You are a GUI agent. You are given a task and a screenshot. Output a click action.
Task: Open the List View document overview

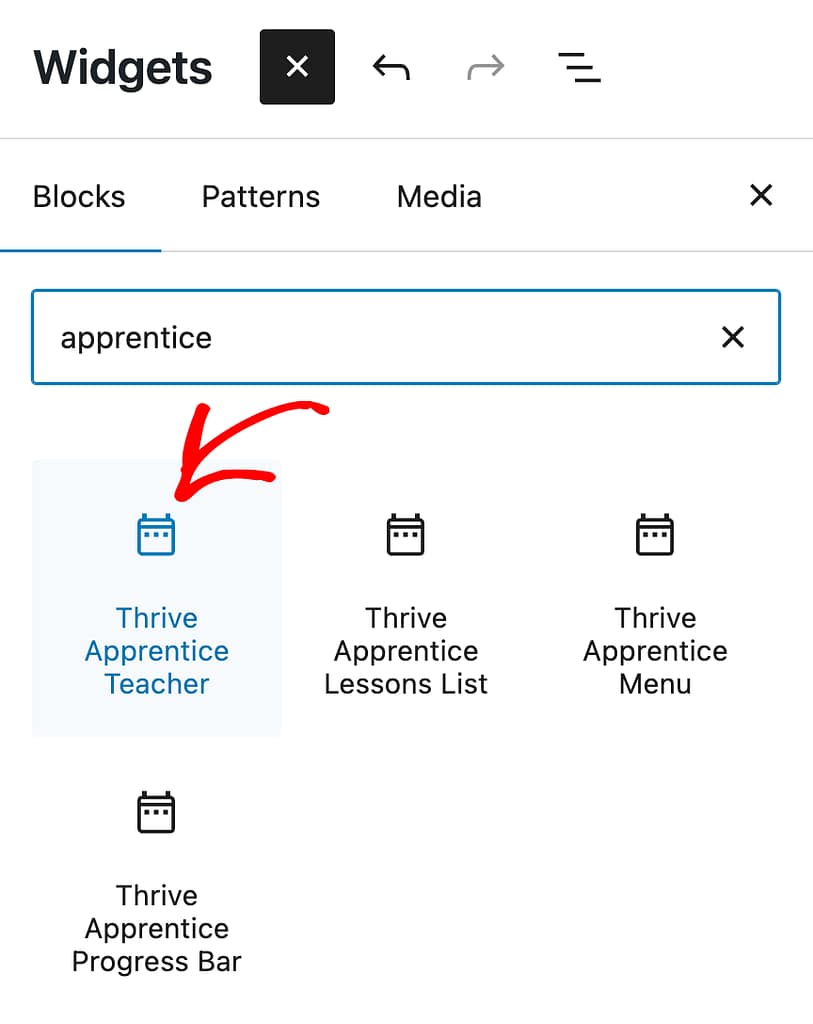(x=579, y=67)
